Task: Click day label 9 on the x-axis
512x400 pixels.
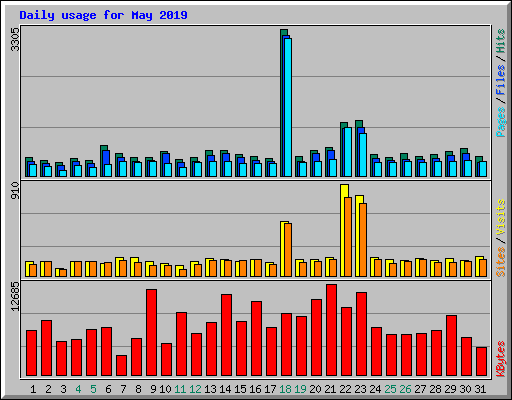Action: point(153,389)
